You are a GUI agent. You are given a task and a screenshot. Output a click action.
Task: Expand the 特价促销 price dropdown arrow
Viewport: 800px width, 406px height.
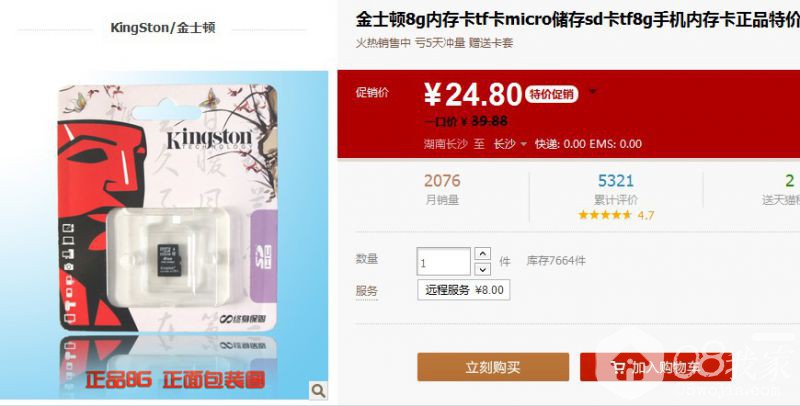tap(592, 92)
